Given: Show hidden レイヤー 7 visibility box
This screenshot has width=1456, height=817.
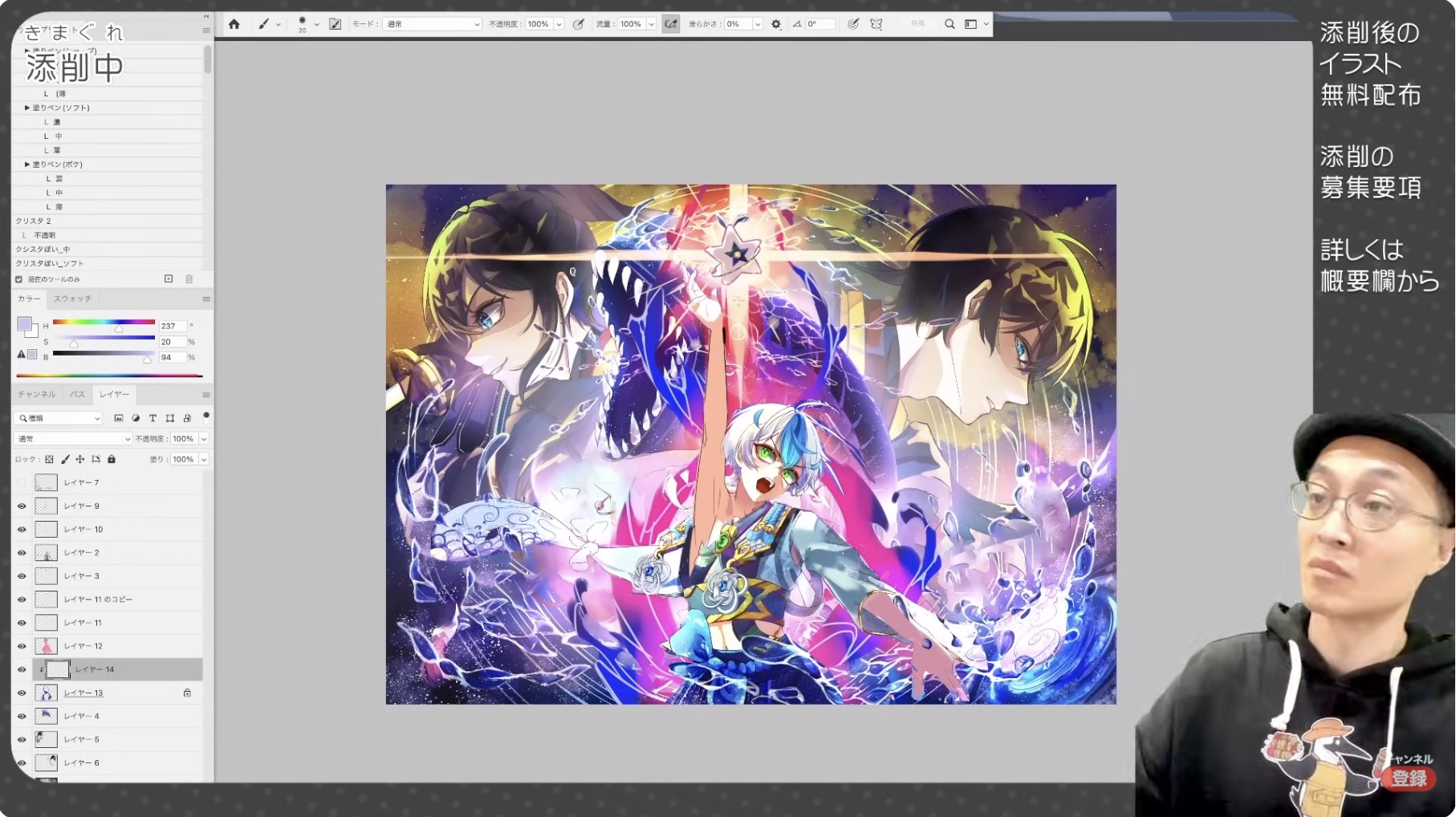Looking at the screenshot, I should (x=22, y=483).
